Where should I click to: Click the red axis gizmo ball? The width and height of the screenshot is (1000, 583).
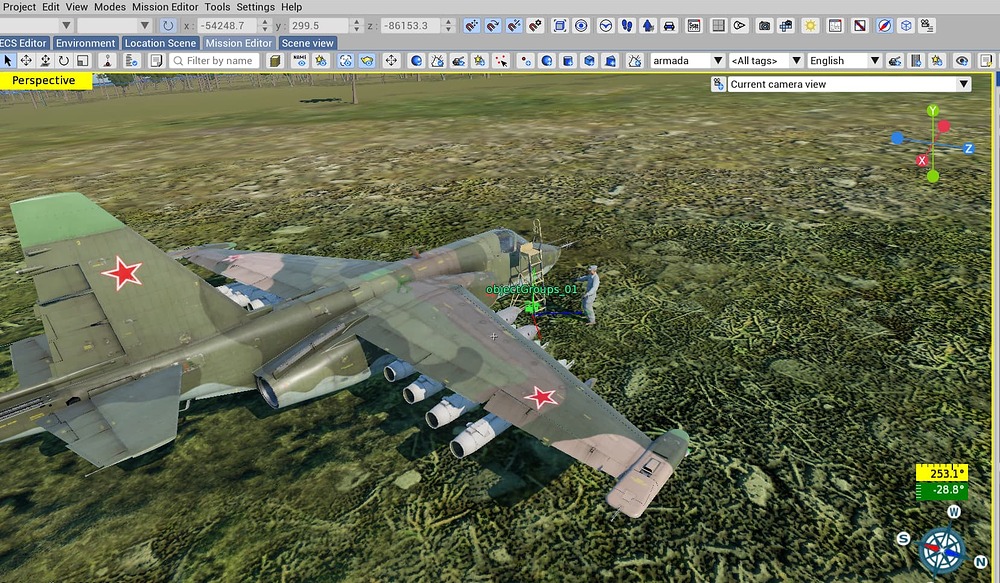click(944, 126)
